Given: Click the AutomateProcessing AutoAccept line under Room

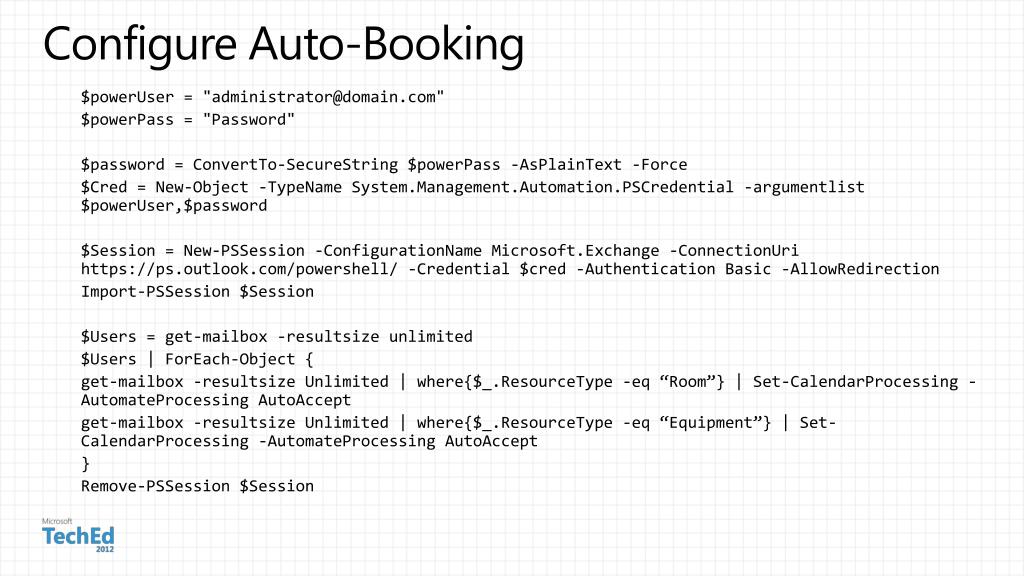Looking at the screenshot, I should coord(216,400).
